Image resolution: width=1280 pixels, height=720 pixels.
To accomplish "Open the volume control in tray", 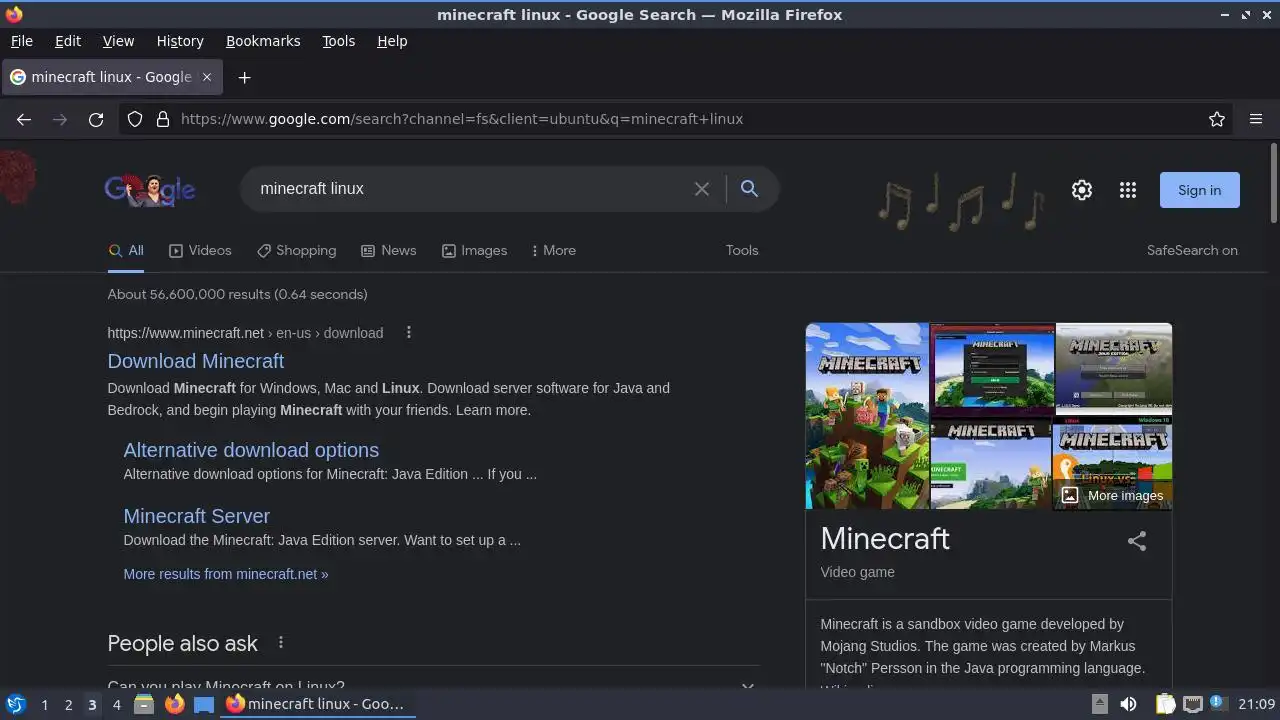I will 1128,704.
